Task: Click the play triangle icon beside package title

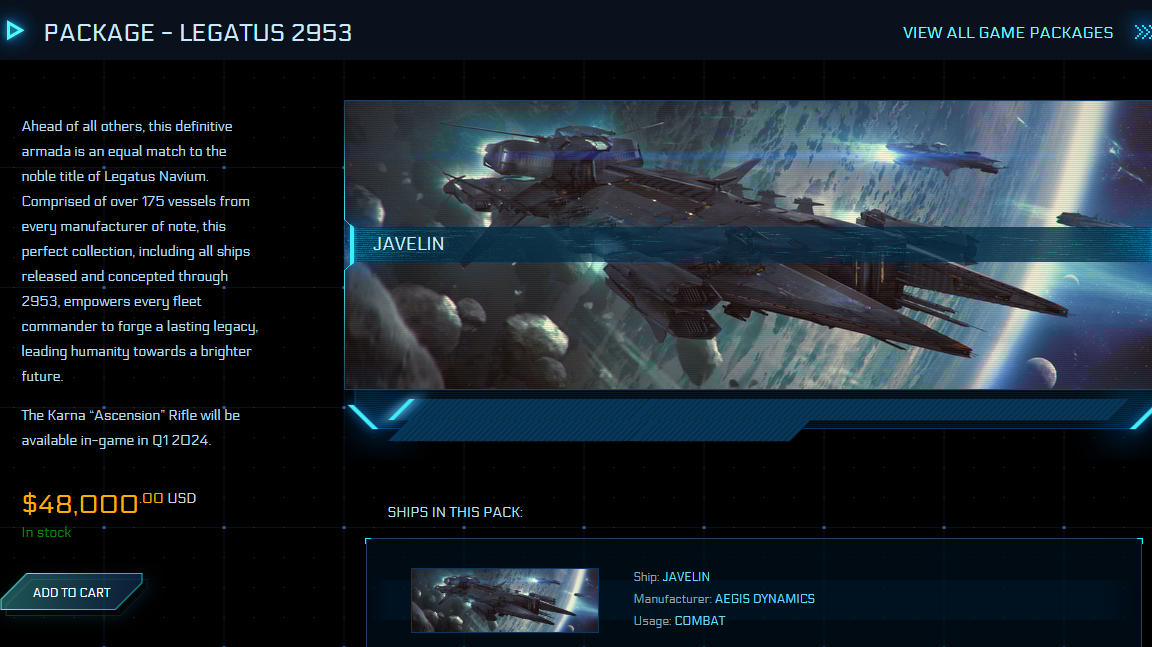Action: (15, 31)
